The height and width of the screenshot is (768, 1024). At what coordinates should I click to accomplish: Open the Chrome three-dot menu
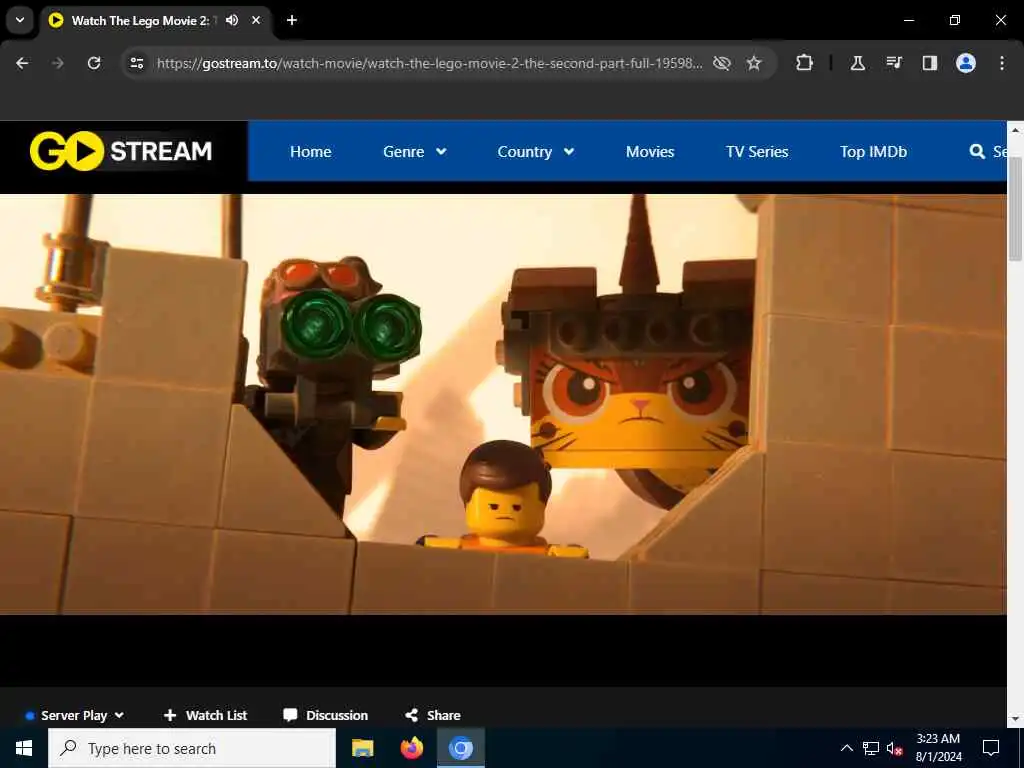pyautogui.click(x=1002, y=63)
